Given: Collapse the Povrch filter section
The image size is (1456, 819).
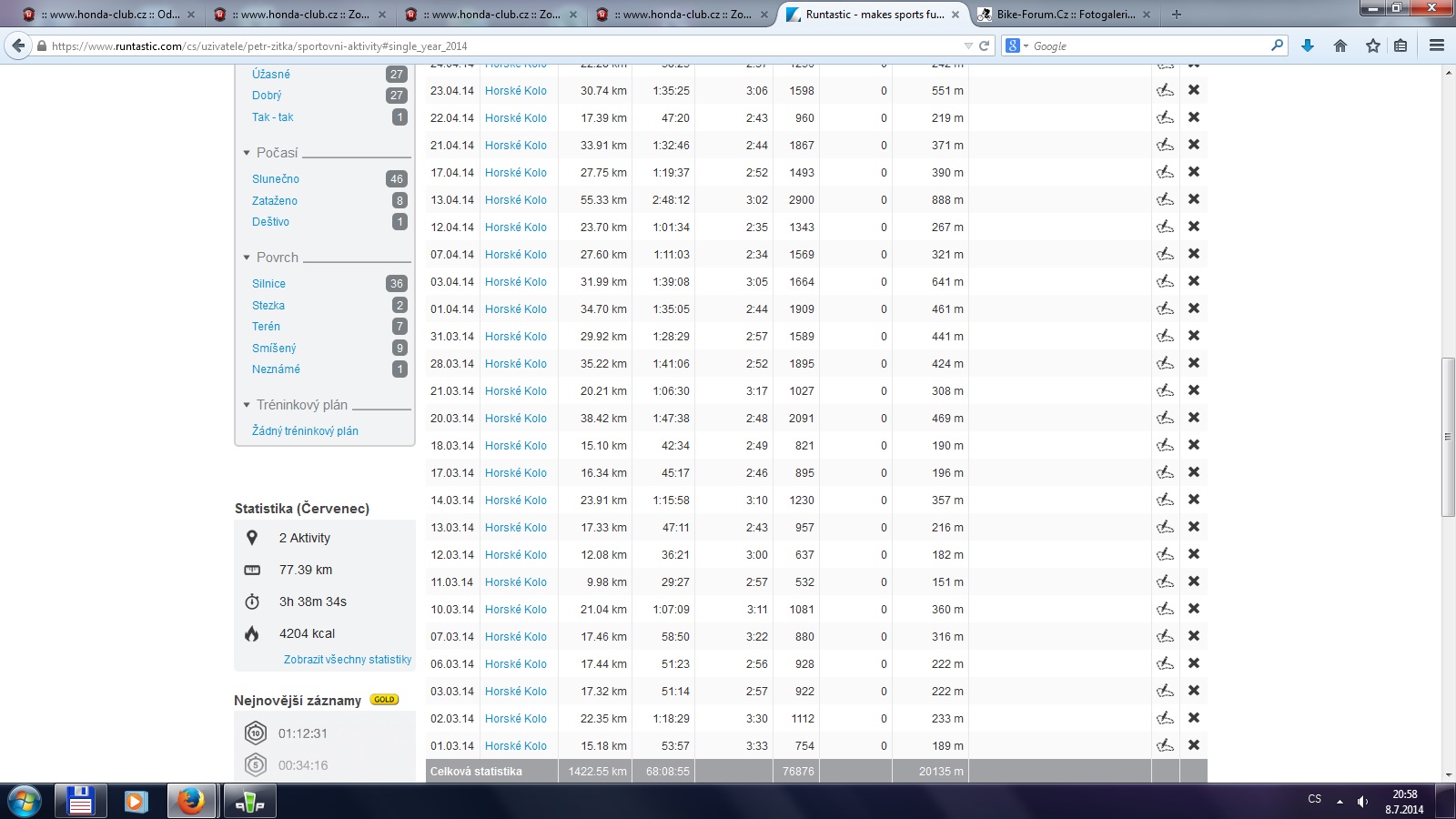Looking at the screenshot, I should [x=247, y=258].
